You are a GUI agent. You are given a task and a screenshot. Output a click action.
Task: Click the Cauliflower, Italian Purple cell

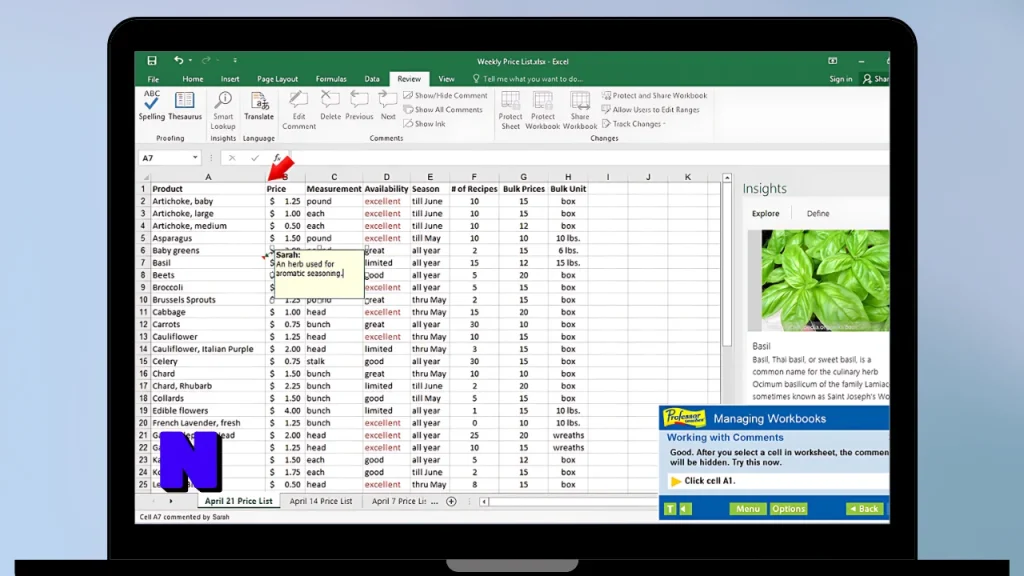(208, 349)
